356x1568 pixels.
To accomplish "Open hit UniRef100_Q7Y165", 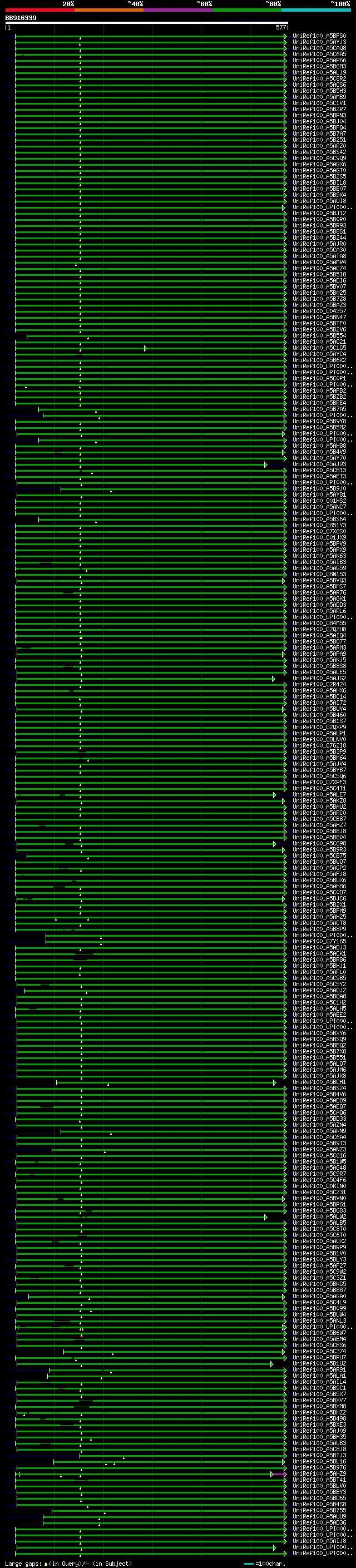I will [319, 942].
